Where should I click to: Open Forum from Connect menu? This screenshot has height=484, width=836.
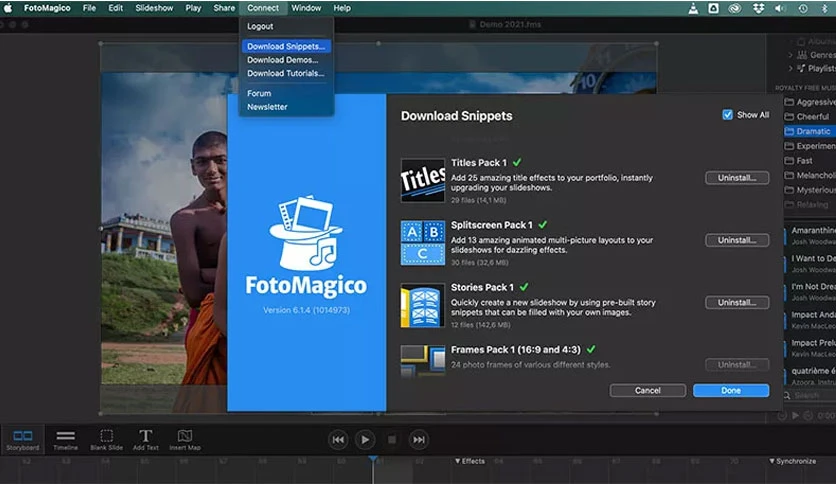point(286,93)
